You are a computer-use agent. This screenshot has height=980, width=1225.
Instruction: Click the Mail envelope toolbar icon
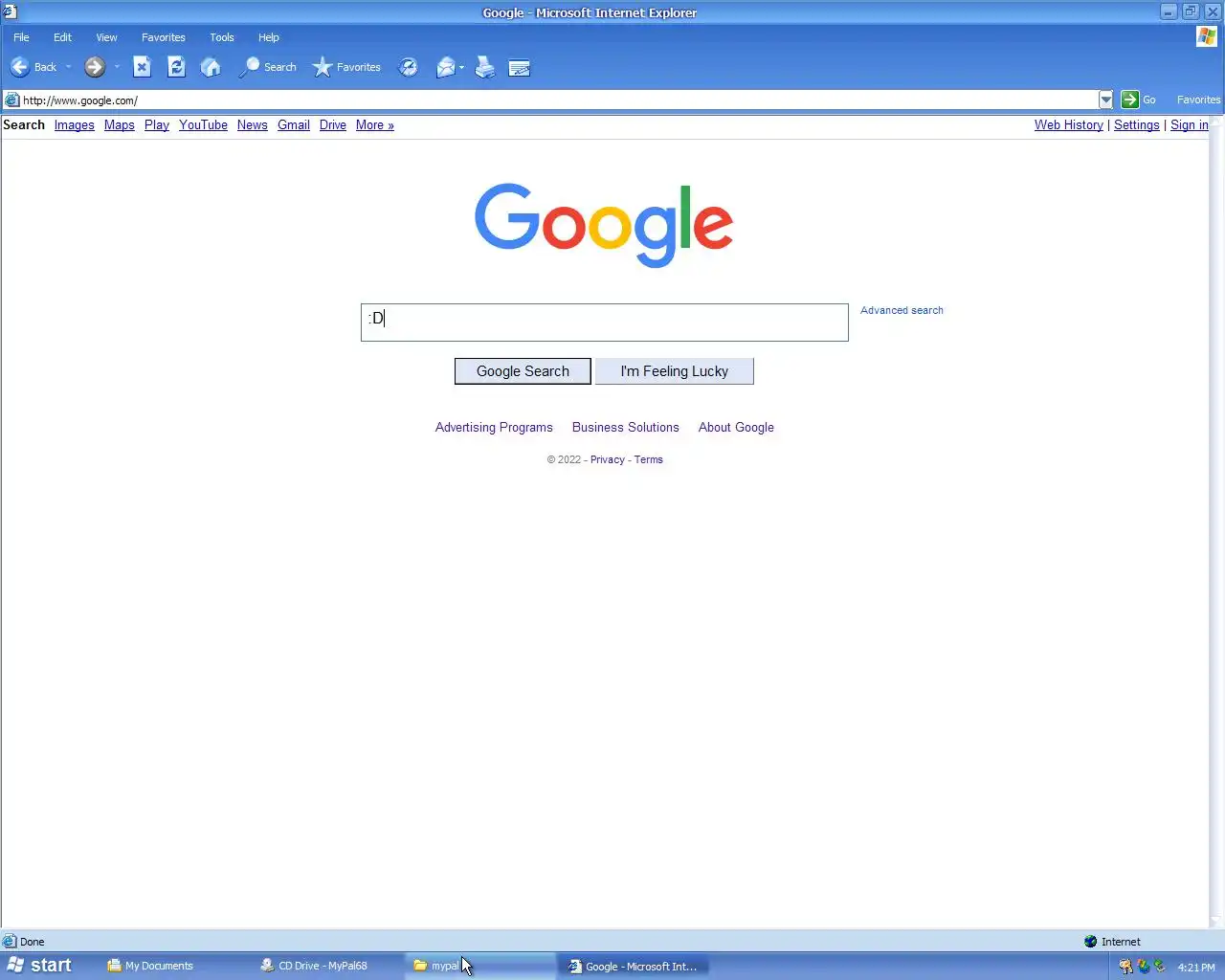coord(445,67)
